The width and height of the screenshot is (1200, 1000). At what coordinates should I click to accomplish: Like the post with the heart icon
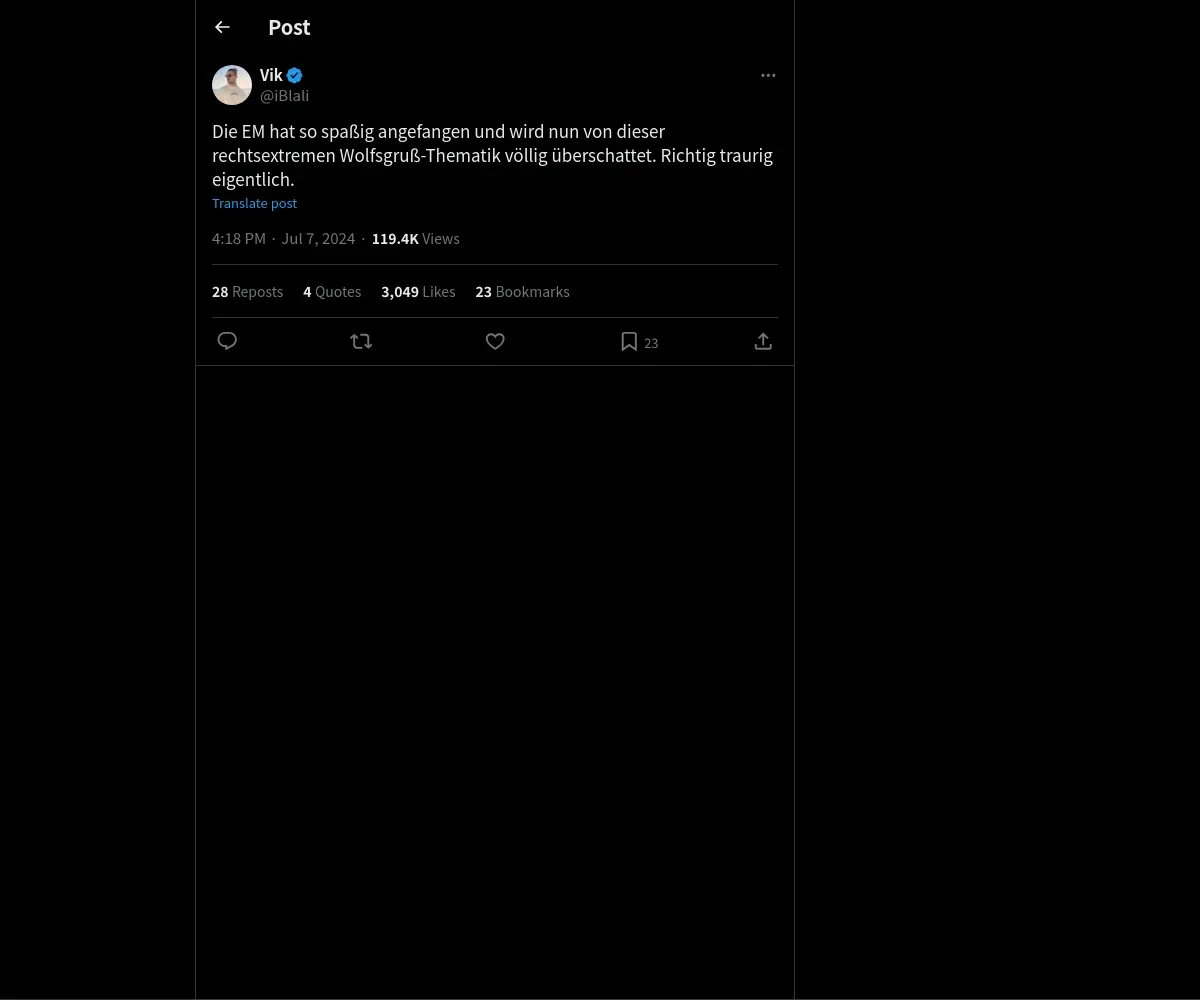coord(495,341)
